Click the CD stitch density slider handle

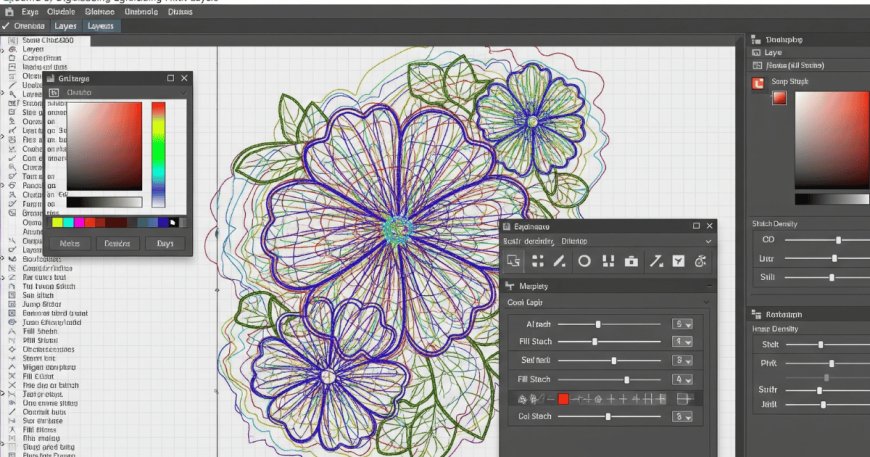pos(838,240)
